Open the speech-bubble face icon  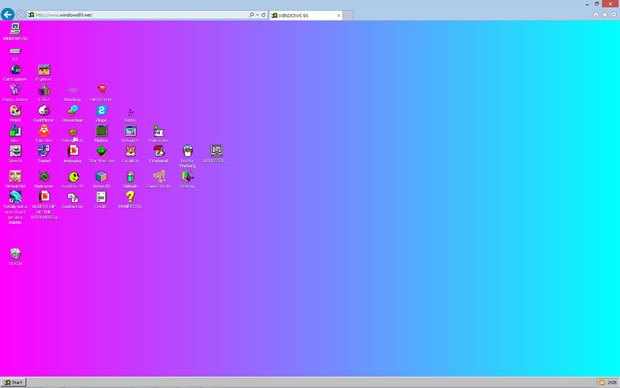(72, 114)
